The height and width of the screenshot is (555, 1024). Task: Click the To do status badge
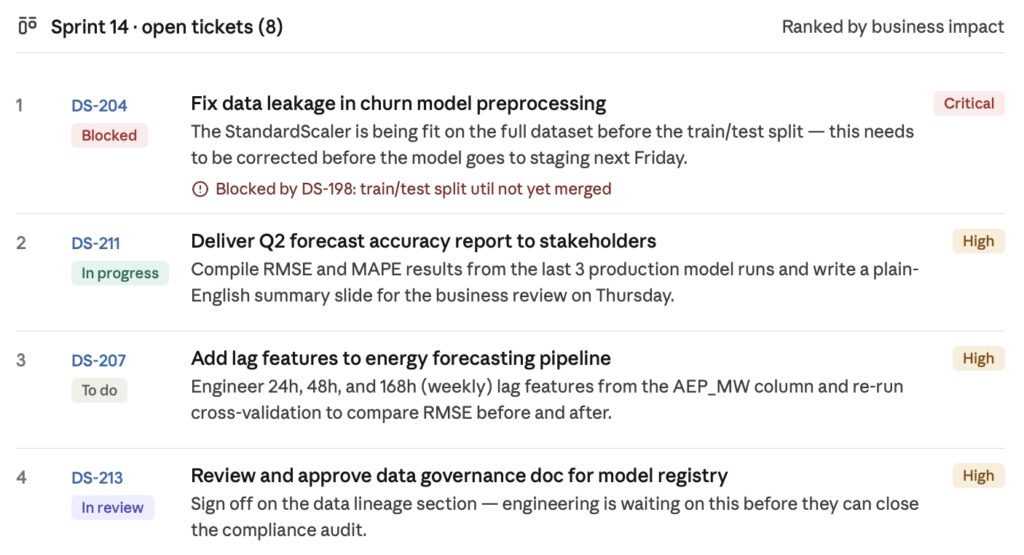[99, 390]
